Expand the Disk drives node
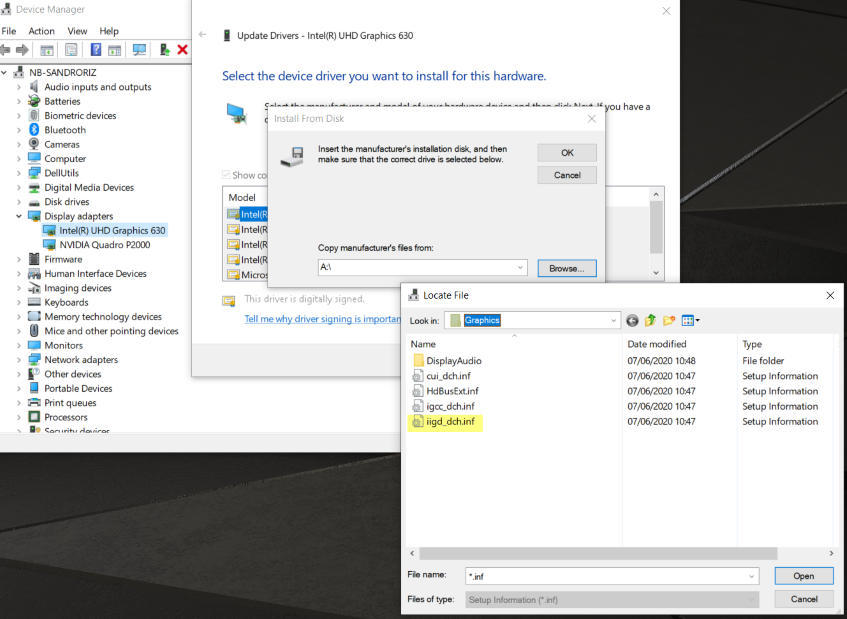Image resolution: width=847 pixels, height=619 pixels. click(19, 202)
